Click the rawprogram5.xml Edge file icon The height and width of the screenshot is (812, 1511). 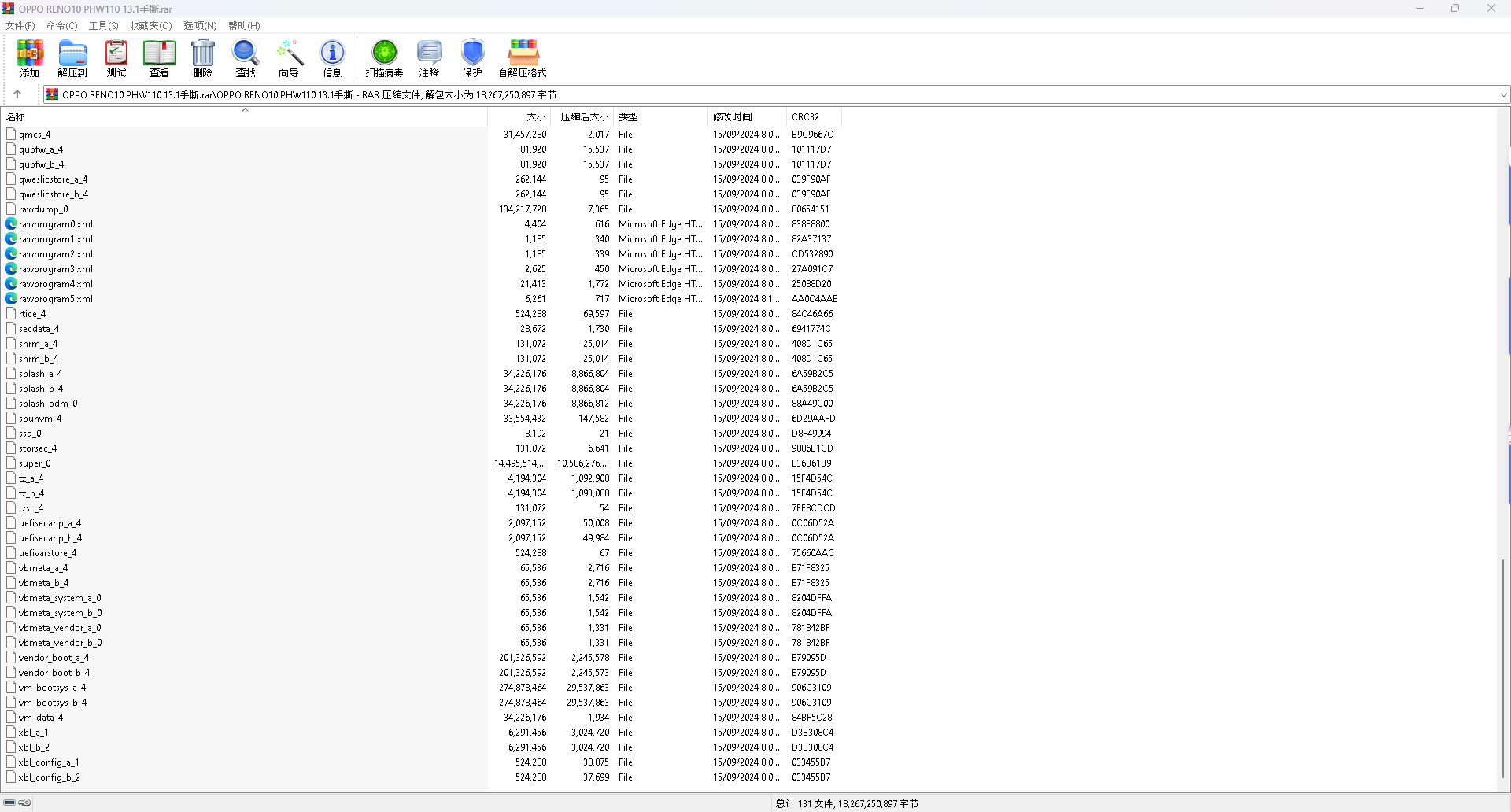(x=11, y=299)
